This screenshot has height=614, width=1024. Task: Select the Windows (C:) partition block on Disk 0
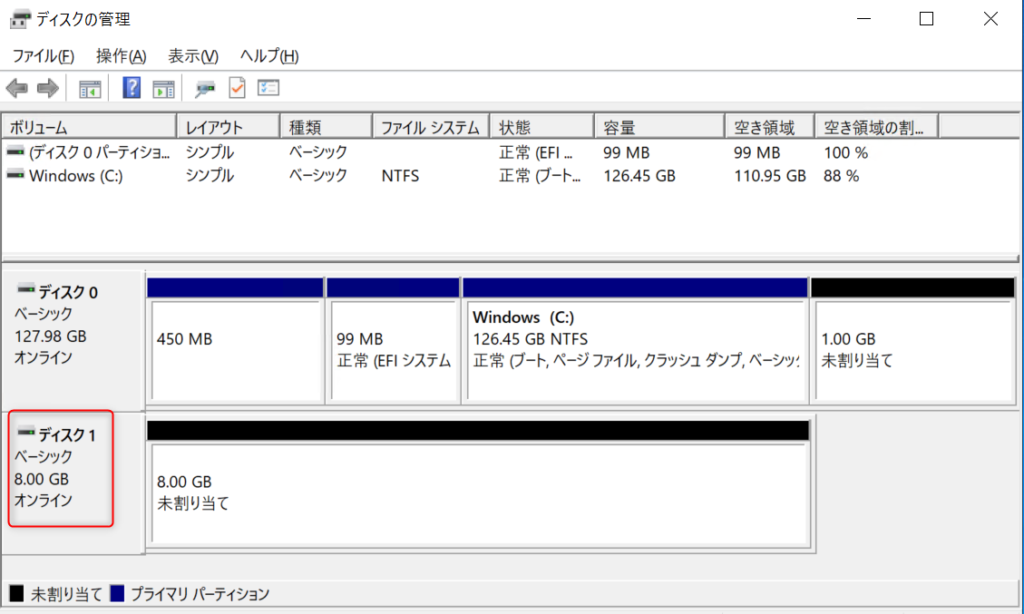pos(635,341)
